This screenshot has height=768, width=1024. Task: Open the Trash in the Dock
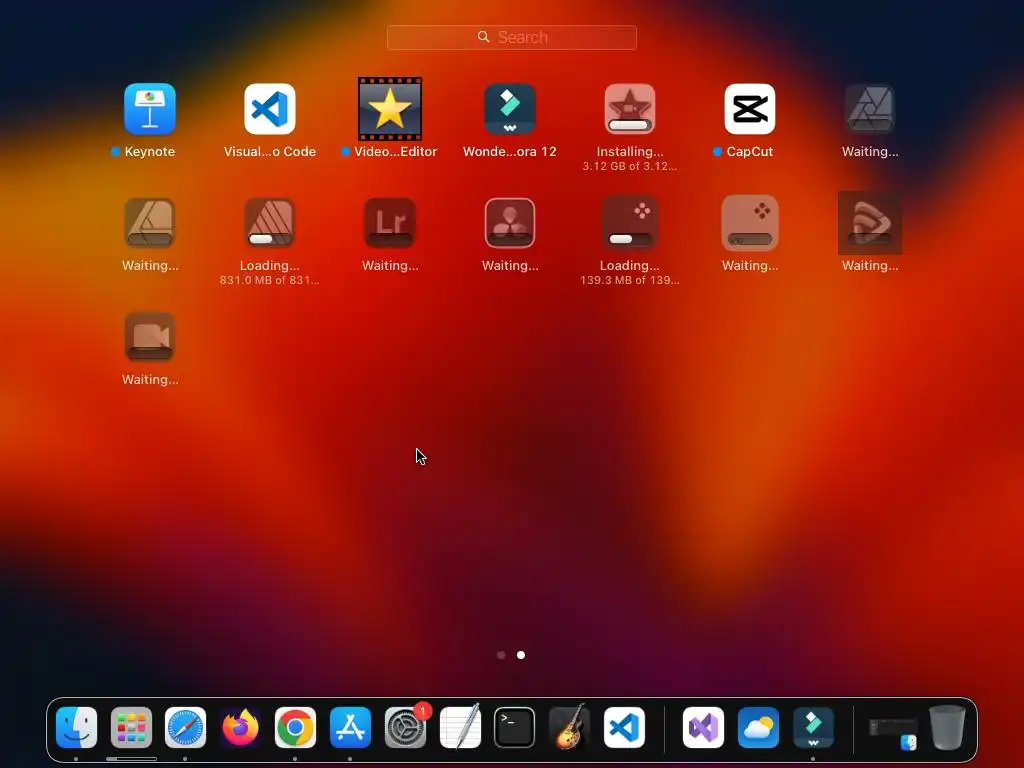click(x=948, y=728)
